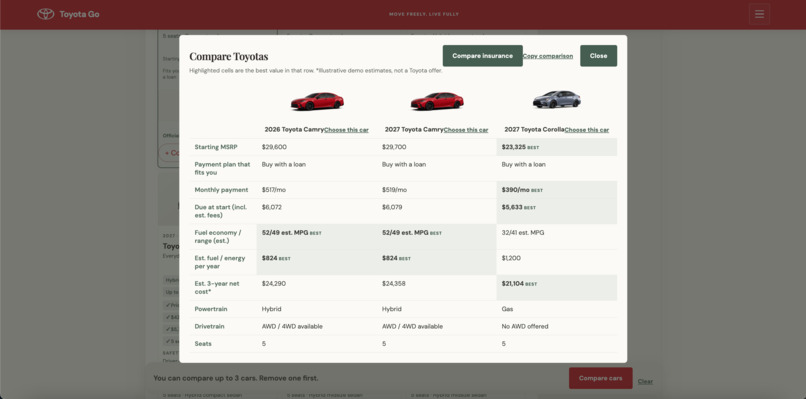Select the $29,700 MSRP cell
The height and width of the screenshot is (399, 806).
pos(436,147)
